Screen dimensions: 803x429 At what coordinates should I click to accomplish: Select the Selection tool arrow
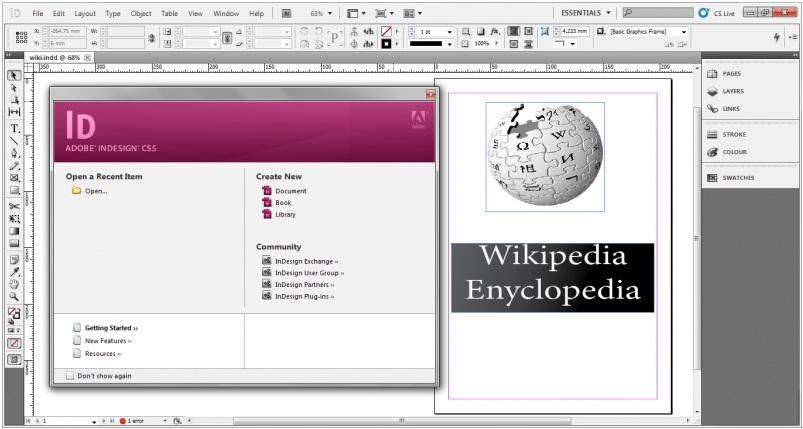point(14,76)
